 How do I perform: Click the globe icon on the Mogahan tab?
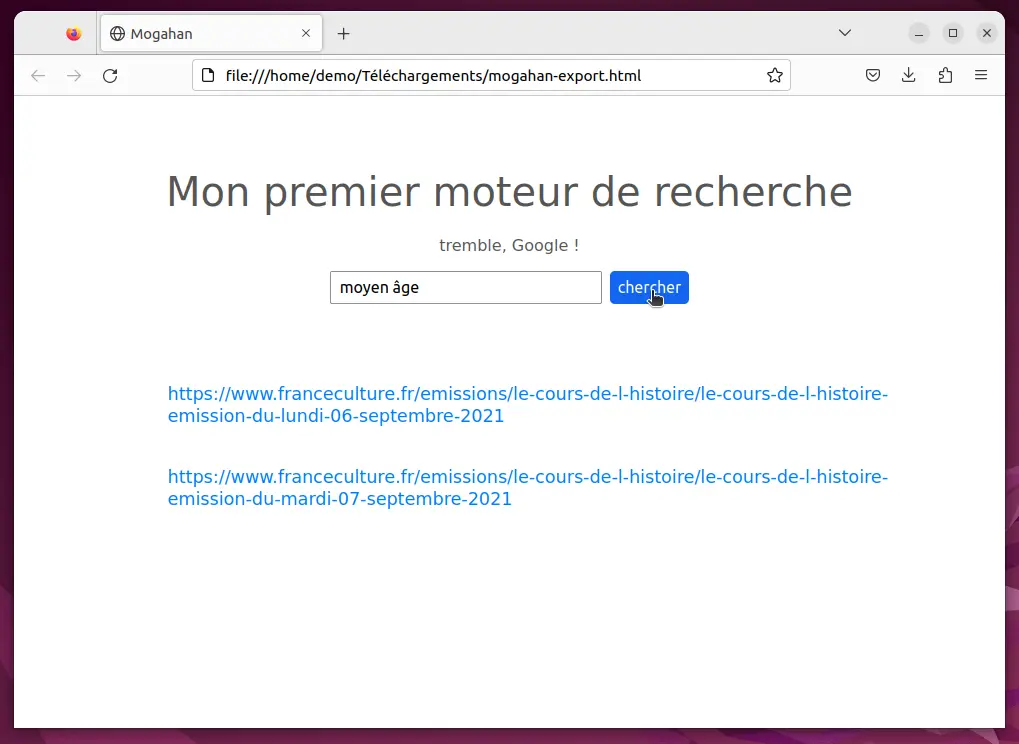(x=118, y=33)
